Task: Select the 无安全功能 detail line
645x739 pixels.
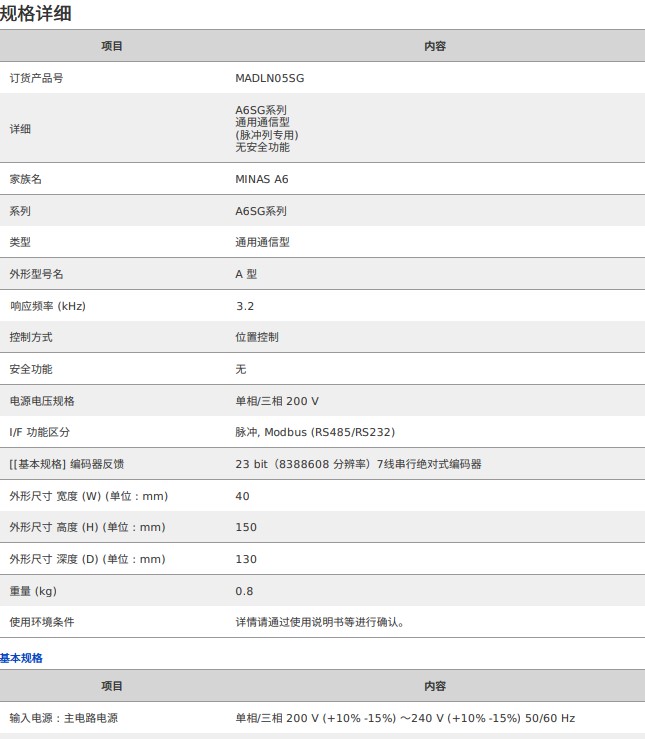Action: 262,147
